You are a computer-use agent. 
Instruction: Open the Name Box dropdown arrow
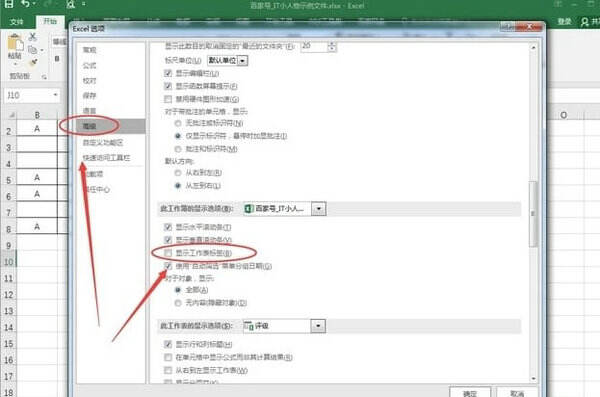pyautogui.click(x=55, y=95)
